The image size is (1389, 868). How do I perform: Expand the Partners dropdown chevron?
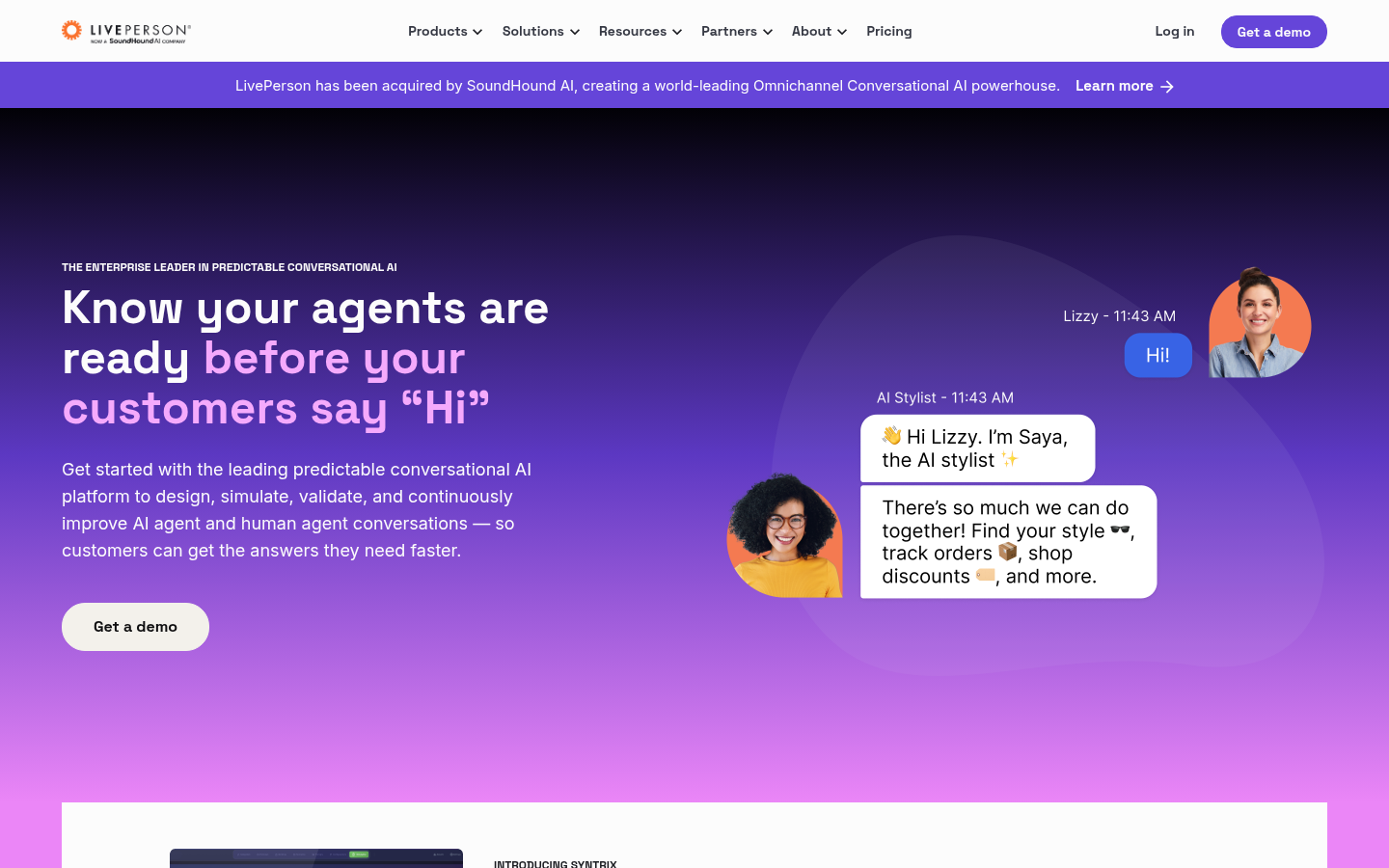[x=768, y=32]
